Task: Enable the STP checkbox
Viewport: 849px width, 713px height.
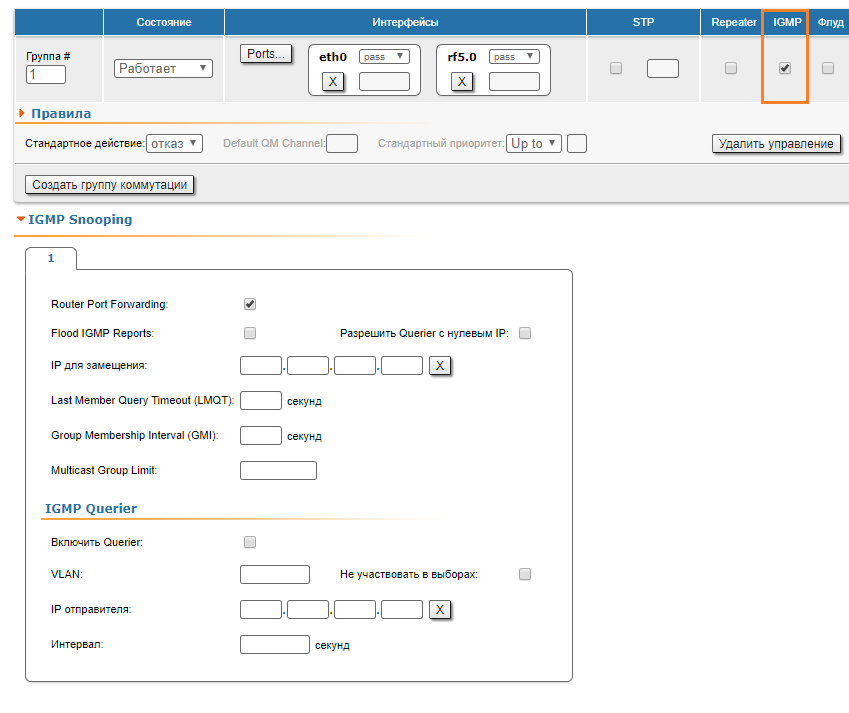Action: (x=616, y=68)
